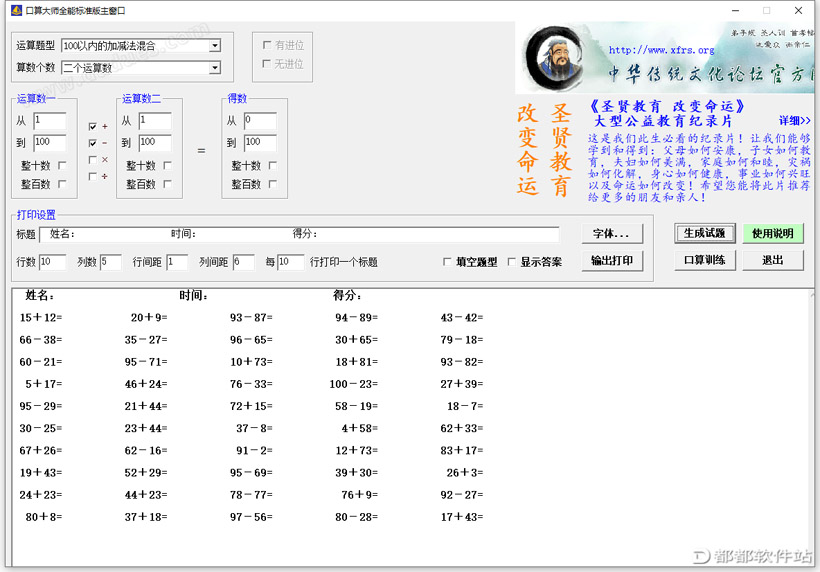The height and width of the screenshot is (572, 820).
Task: Toggle the 无进位 checkbox
Action: 267,64
